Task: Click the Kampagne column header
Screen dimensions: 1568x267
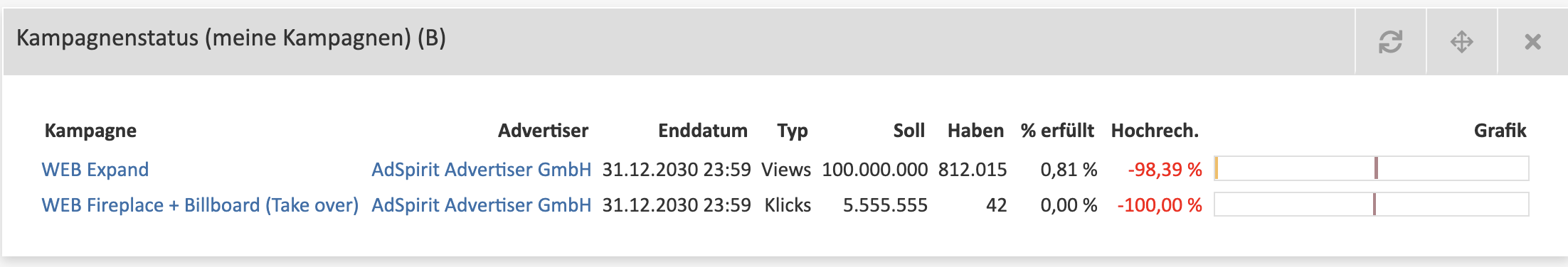Action: 90,131
